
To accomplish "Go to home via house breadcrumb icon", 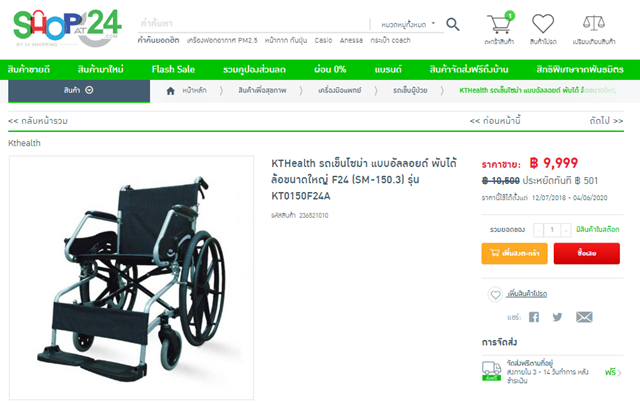I will (x=171, y=91).
